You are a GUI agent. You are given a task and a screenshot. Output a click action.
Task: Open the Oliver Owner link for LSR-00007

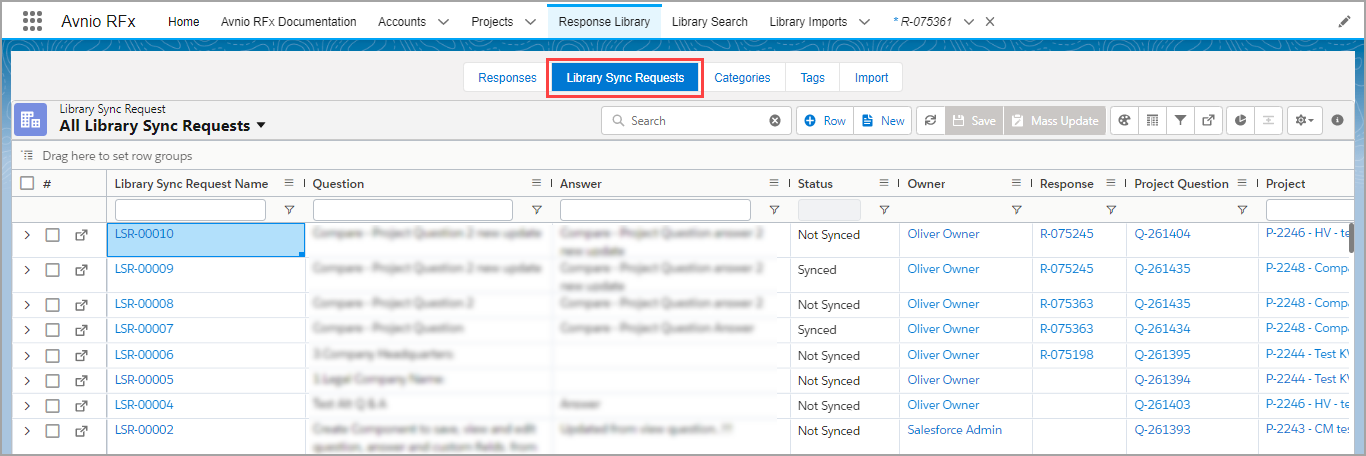(x=943, y=329)
